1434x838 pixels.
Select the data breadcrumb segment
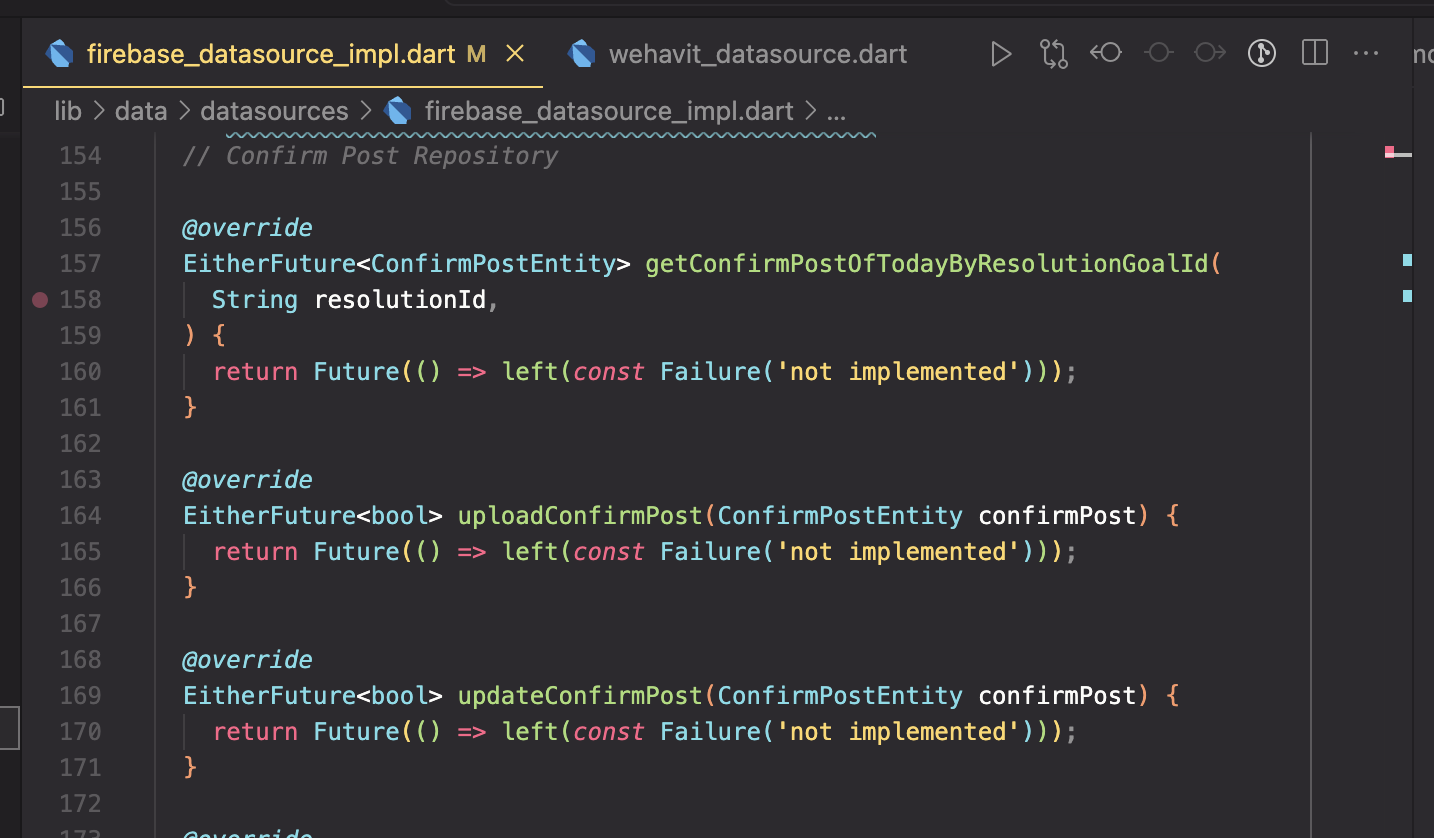point(141,111)
